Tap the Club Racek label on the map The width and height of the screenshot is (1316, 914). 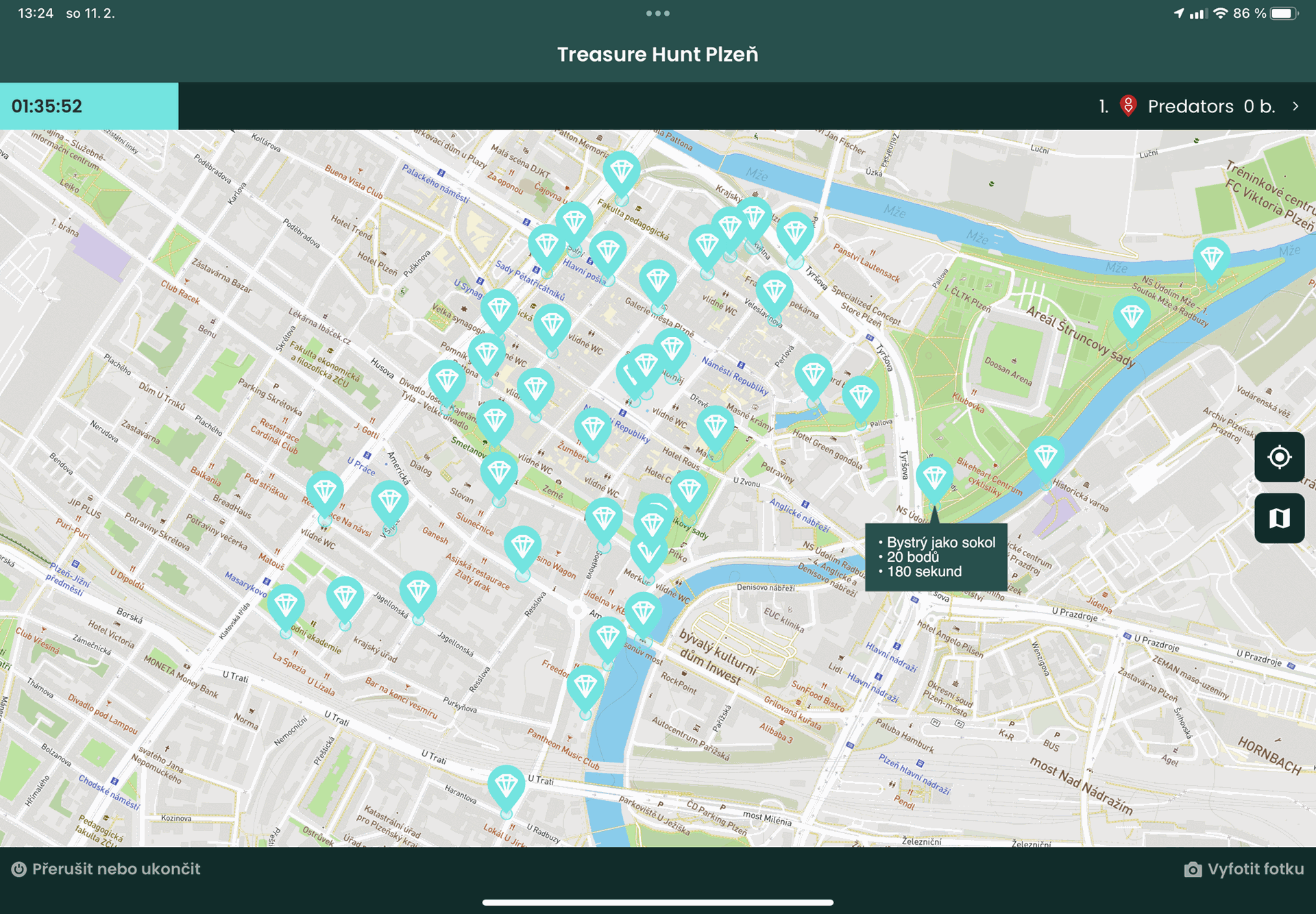coord(180,293)
